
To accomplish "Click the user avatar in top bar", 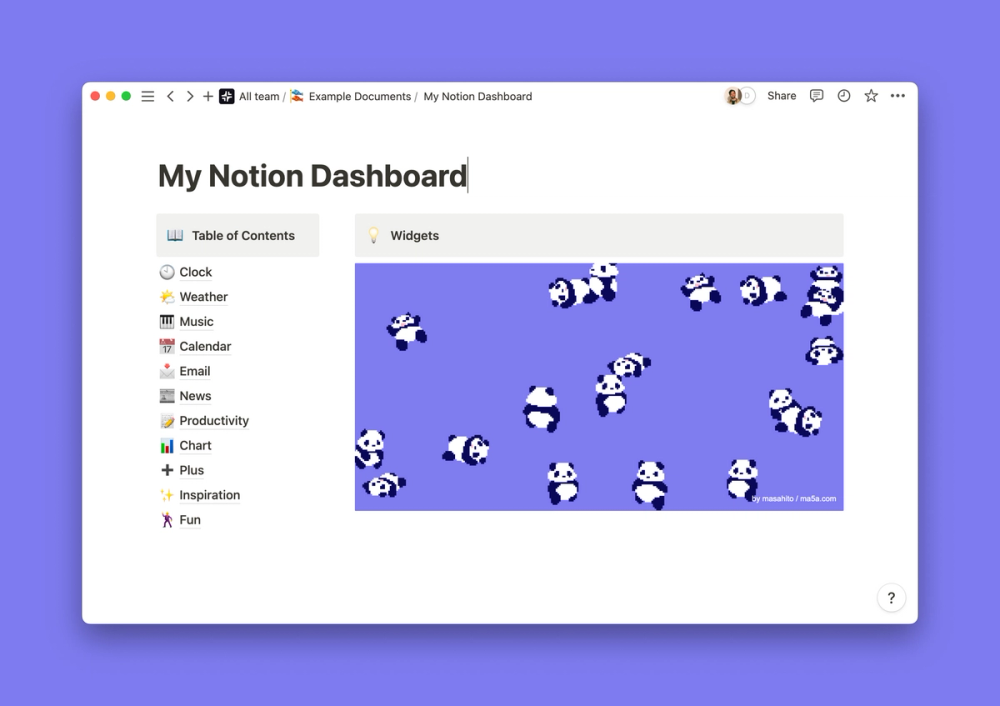I will (733, 96).
